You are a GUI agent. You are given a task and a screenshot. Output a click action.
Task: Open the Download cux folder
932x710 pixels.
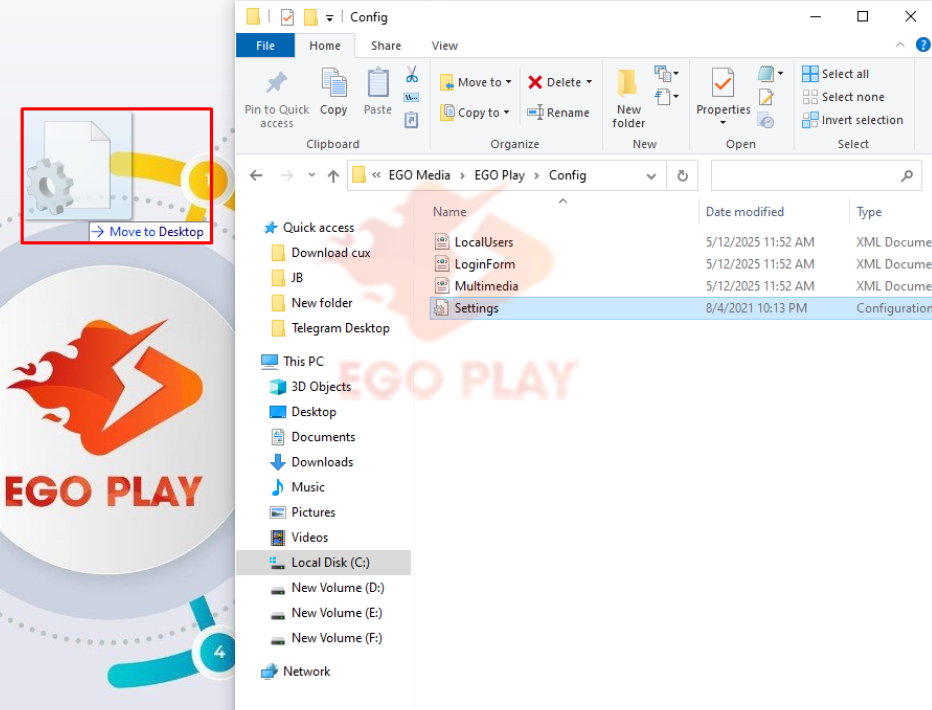tap(330, 253)
